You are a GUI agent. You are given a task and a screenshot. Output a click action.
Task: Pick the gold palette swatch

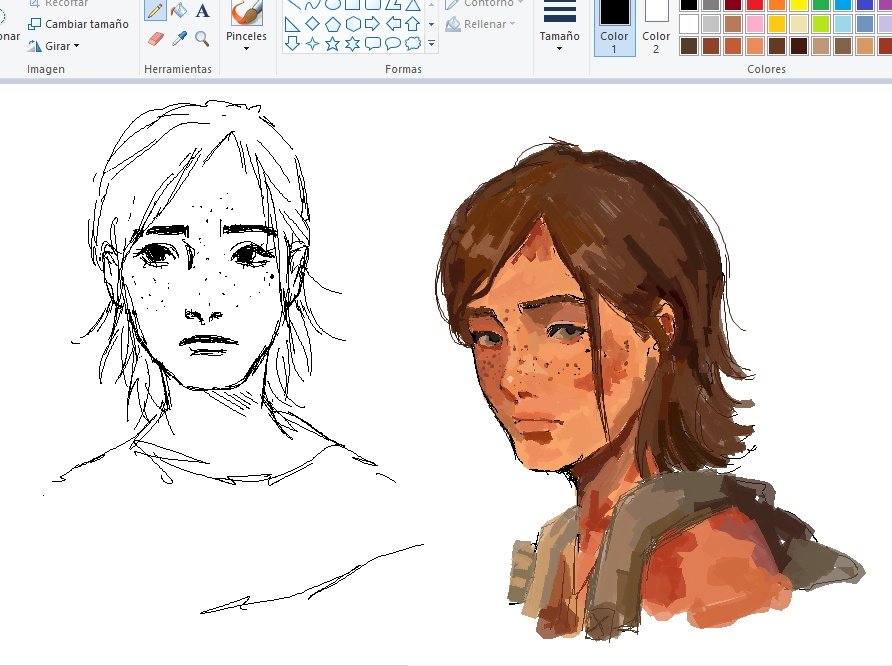click(777, 24)
